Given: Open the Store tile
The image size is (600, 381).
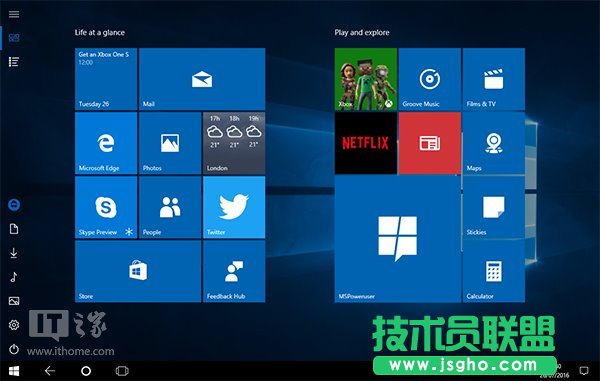Looking at the screenshot, I should (x=138, y=271).
